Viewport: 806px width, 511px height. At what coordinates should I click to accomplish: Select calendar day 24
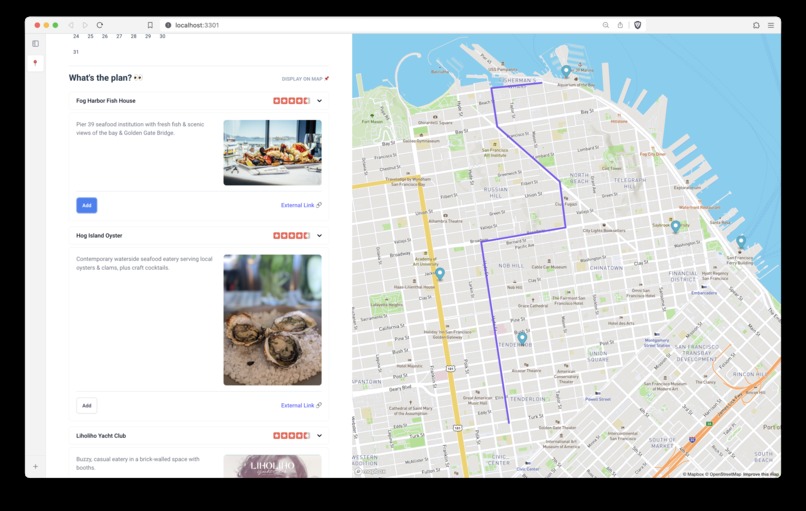click(x=76, y=36)
